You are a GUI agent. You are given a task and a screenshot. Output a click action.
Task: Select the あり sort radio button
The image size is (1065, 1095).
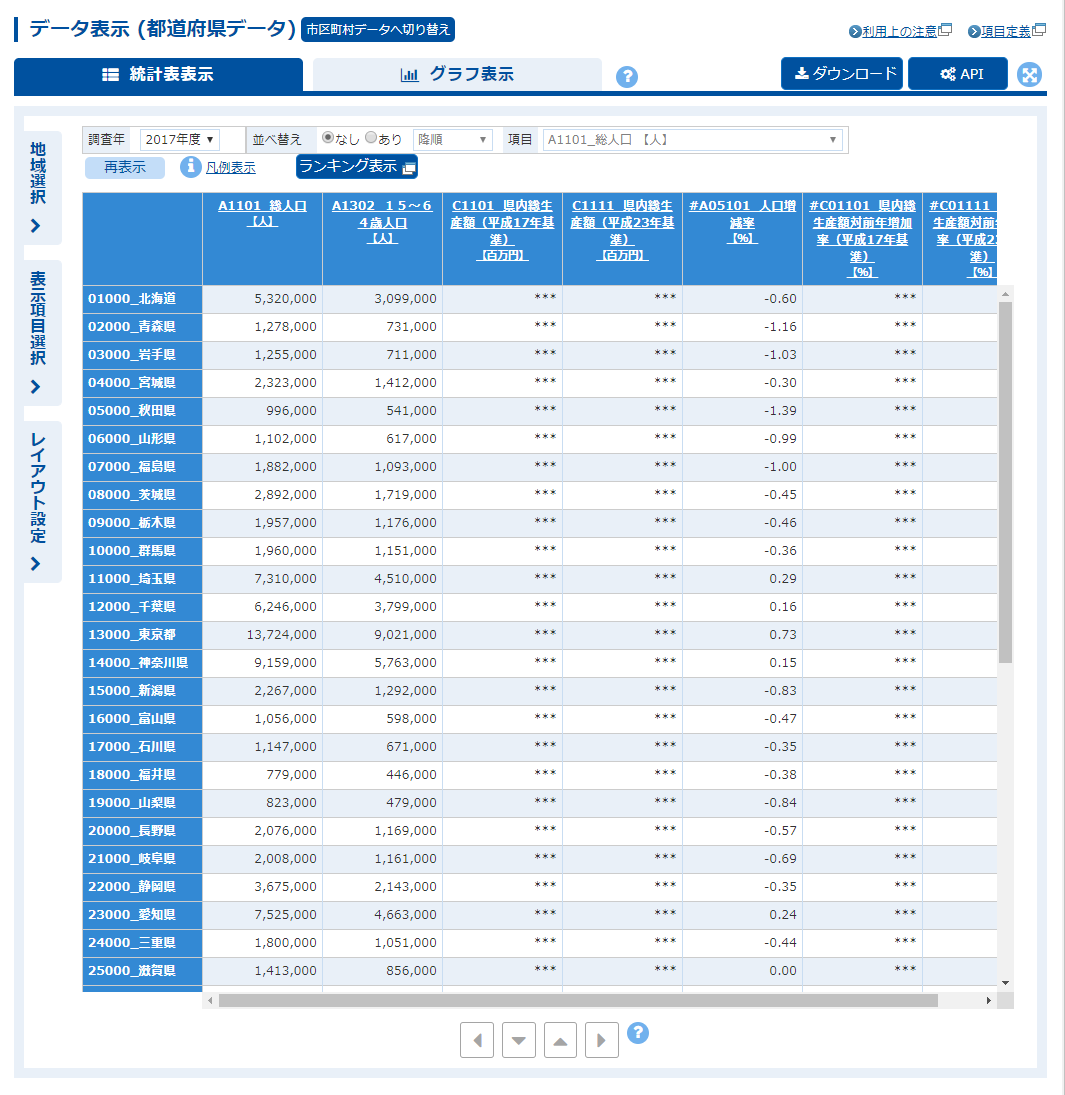(371, 138)
